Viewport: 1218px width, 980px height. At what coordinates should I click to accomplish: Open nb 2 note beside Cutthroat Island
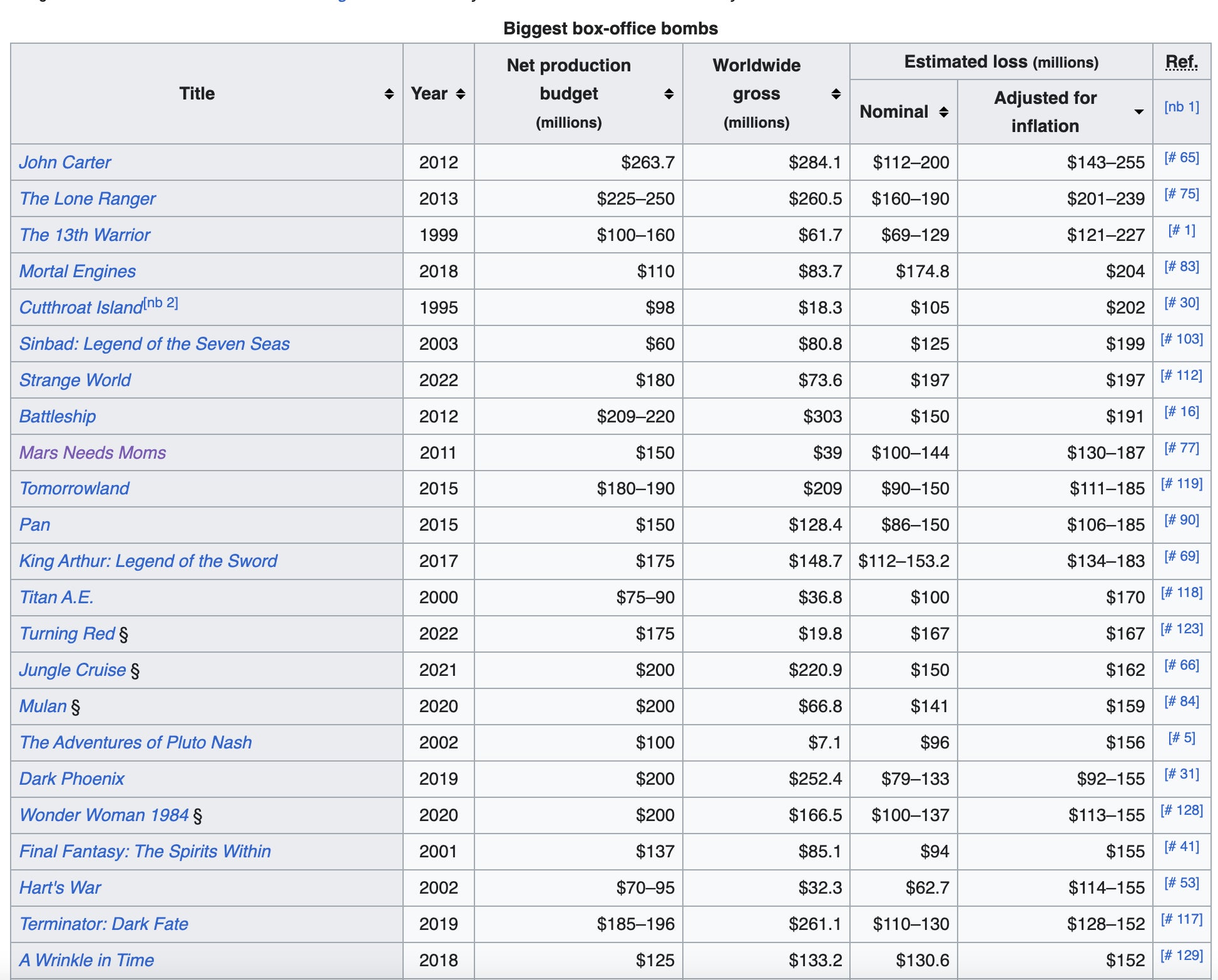161,303
